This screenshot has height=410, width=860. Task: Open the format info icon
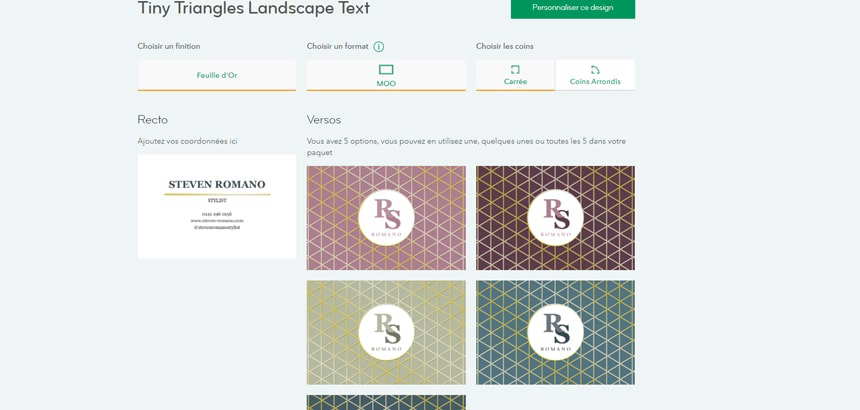[378, 47]
